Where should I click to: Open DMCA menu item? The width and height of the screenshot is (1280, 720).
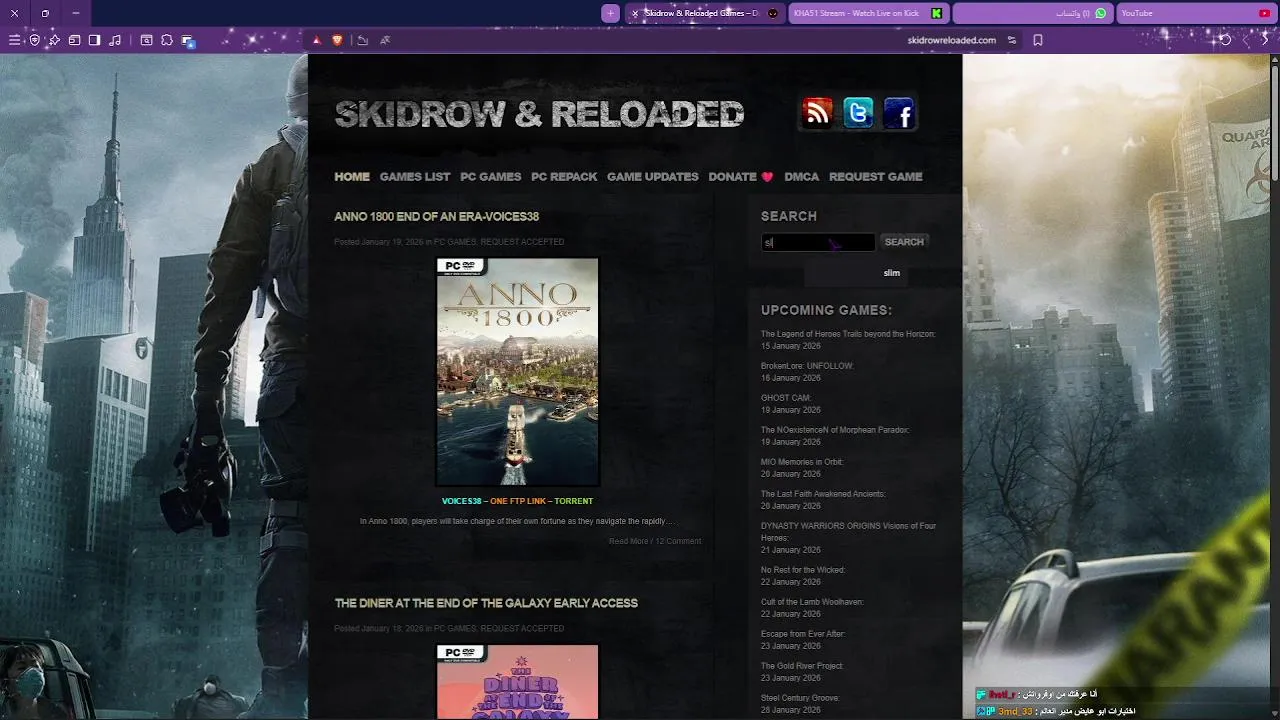(x=802, y=176)
